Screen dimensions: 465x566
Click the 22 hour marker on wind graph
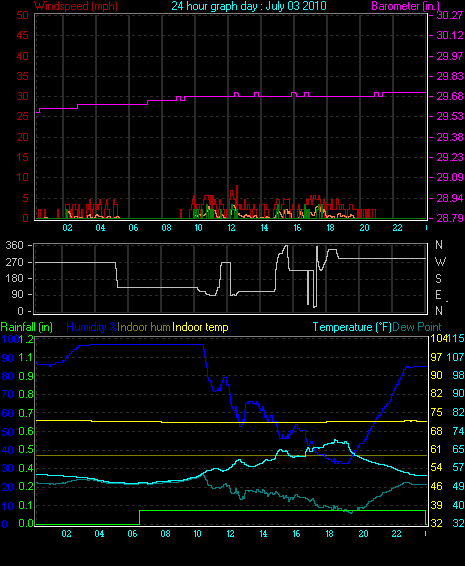(397, 228)
